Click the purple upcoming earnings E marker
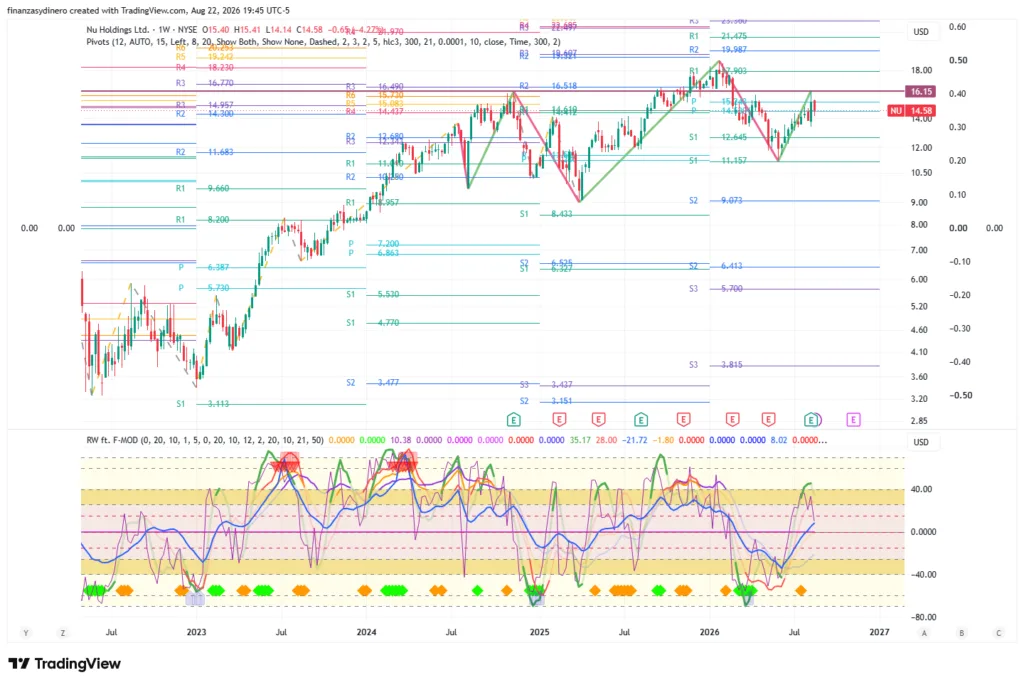Screen dimensions: 1024x685 [x=853, y=419]
